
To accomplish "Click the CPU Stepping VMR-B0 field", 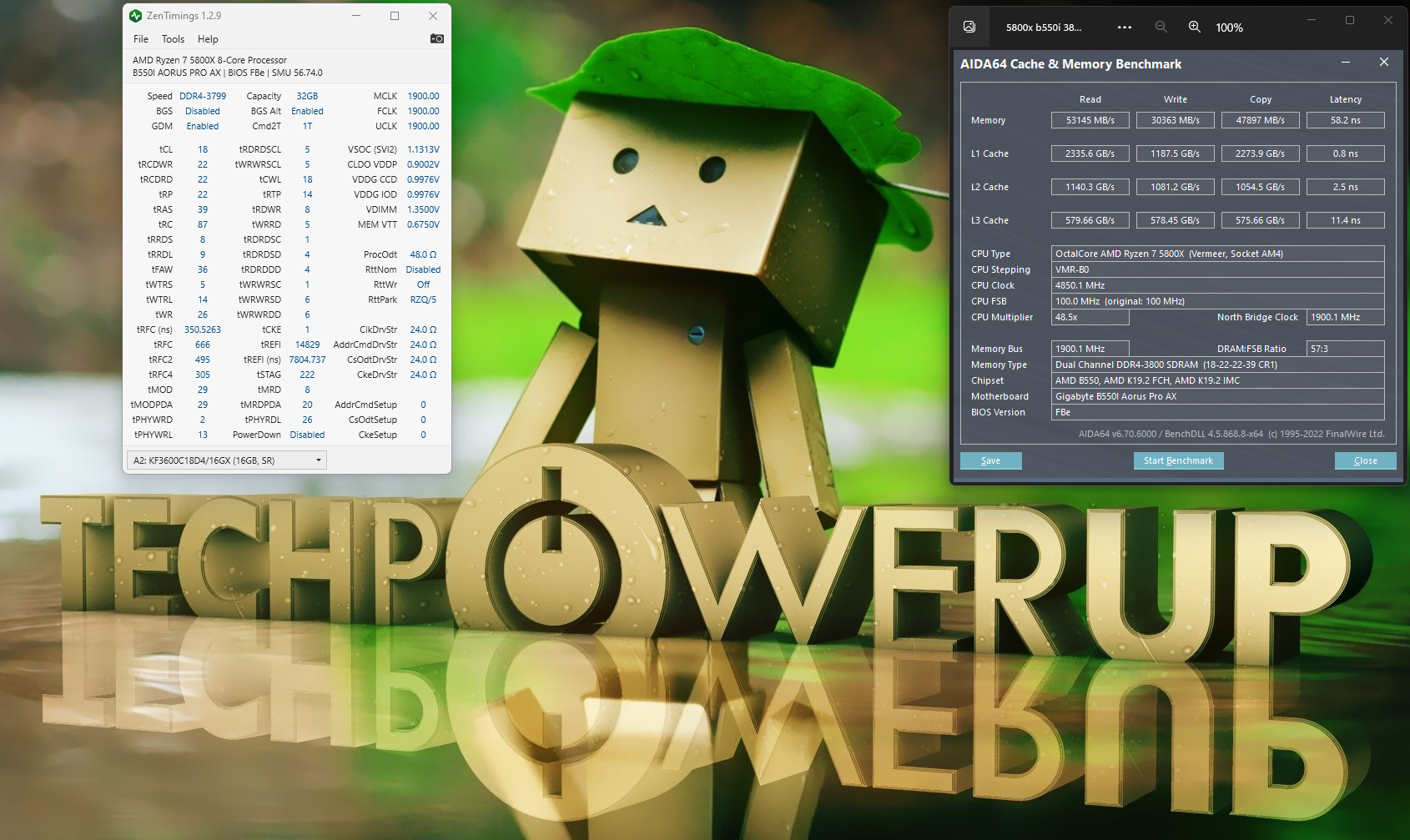I will (x=1218, y=269).
